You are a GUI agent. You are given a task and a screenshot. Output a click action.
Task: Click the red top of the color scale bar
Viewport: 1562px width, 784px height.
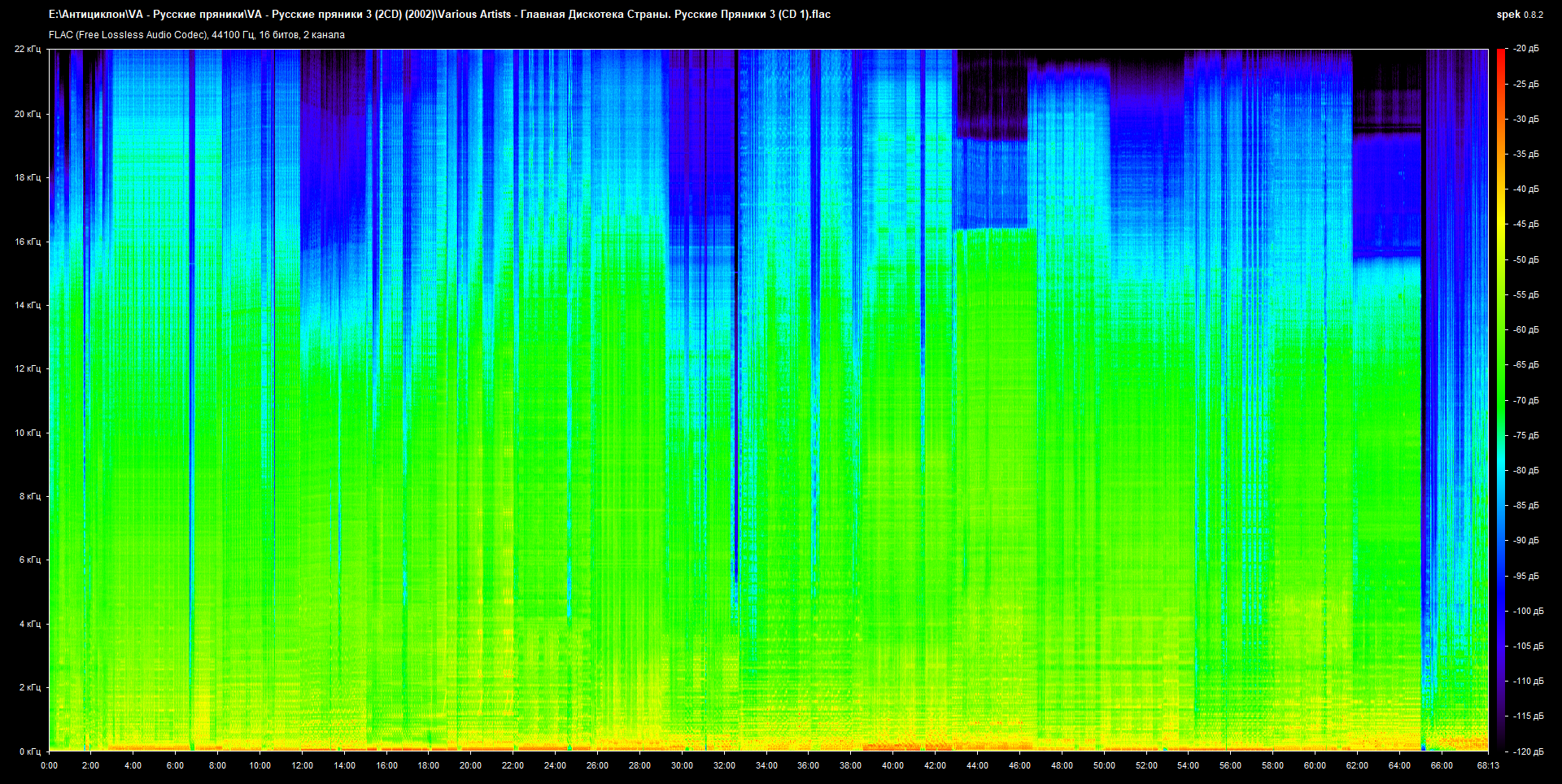(1500, 54)
